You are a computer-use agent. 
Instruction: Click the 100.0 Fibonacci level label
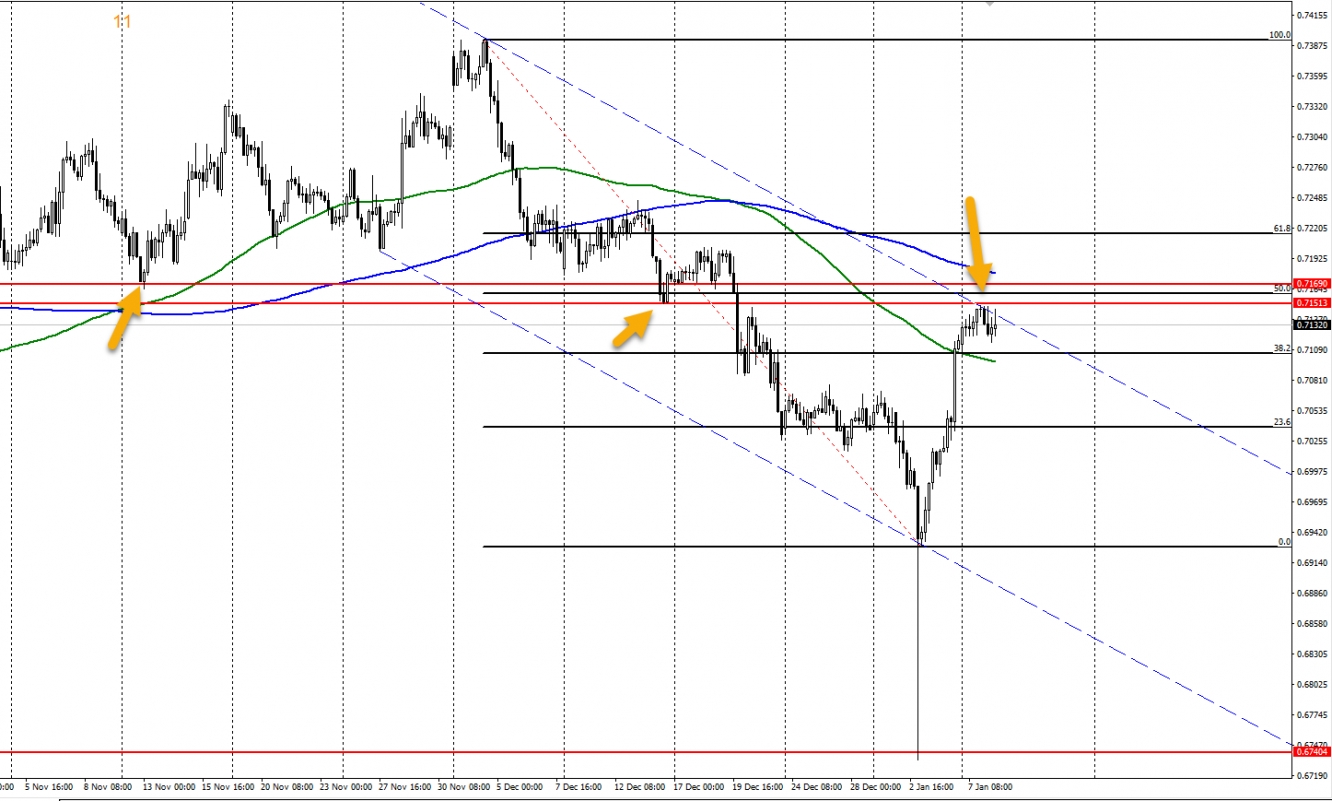coord(1279,35)
